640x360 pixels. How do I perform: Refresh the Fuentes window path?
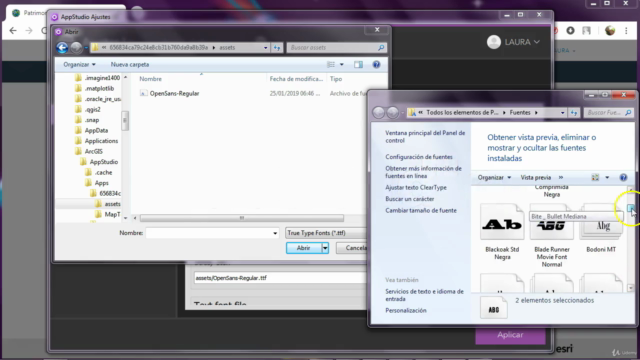574,113
